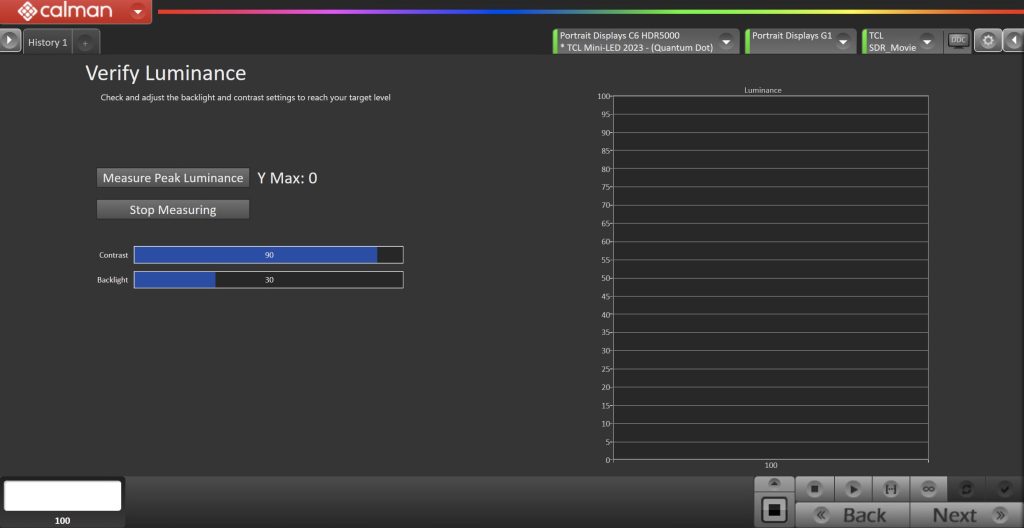The image size is (1024, 528).
Task: Open the Portrait Displays C6 HDR5000 meter dropdown
Action: [726, 42]
